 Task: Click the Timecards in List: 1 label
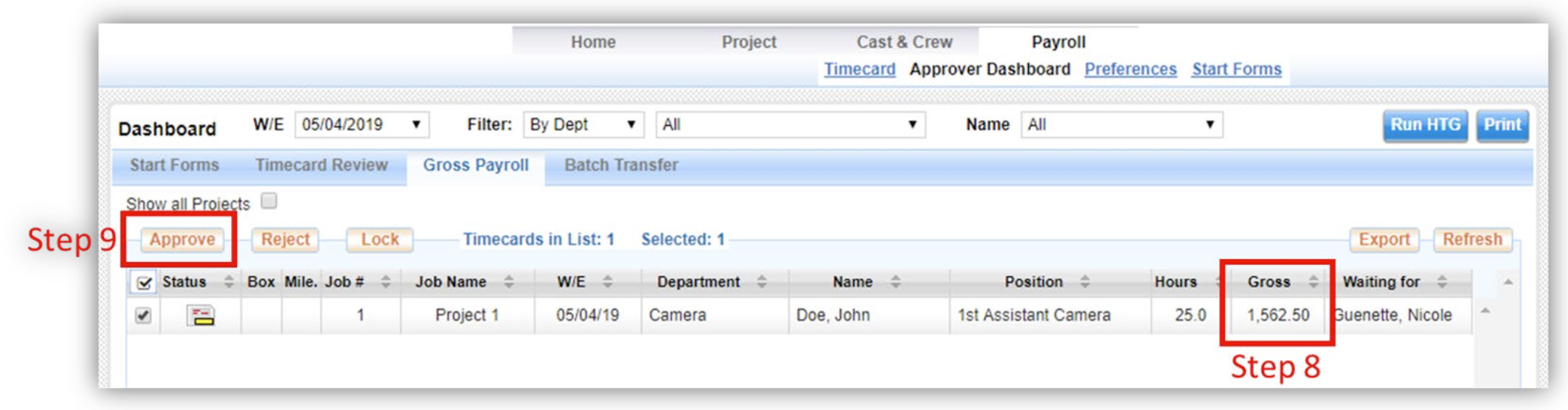(538, 239)
